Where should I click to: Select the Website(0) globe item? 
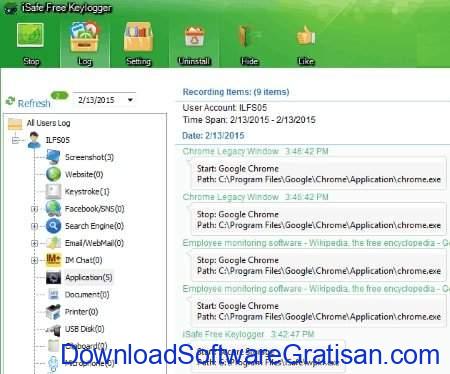75,174
